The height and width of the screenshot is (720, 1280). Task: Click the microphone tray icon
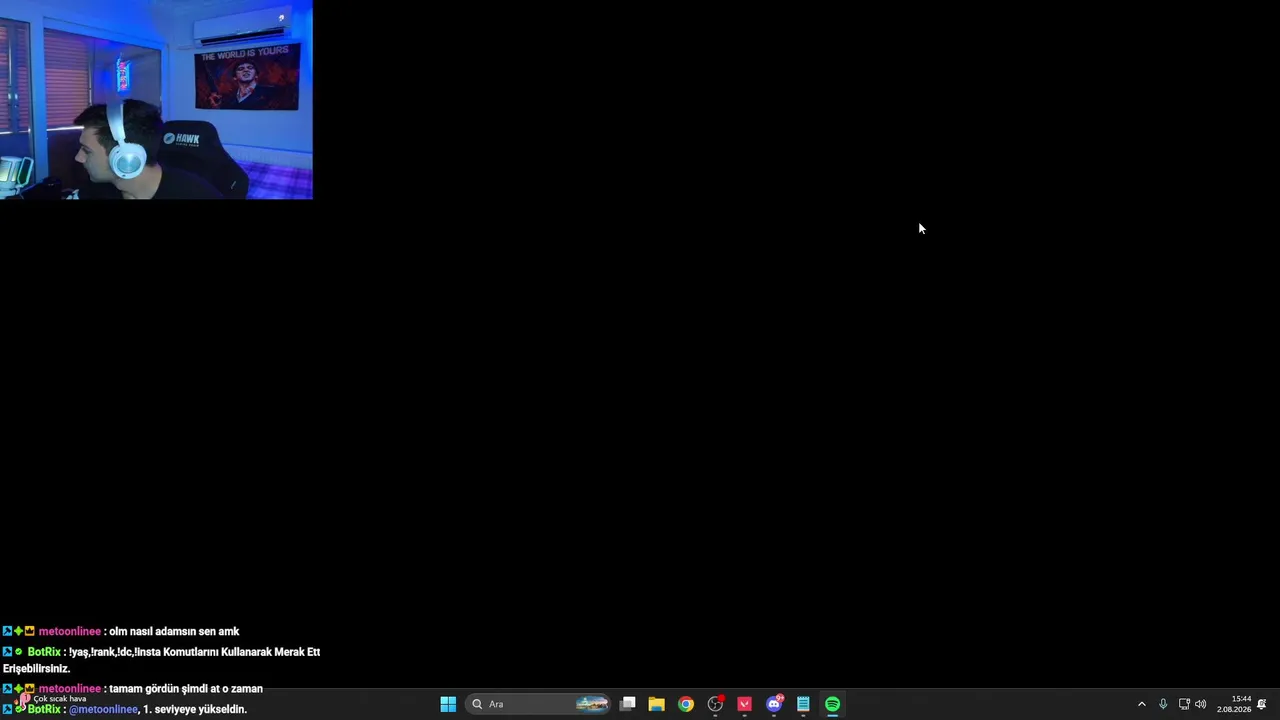(1162, 704)
